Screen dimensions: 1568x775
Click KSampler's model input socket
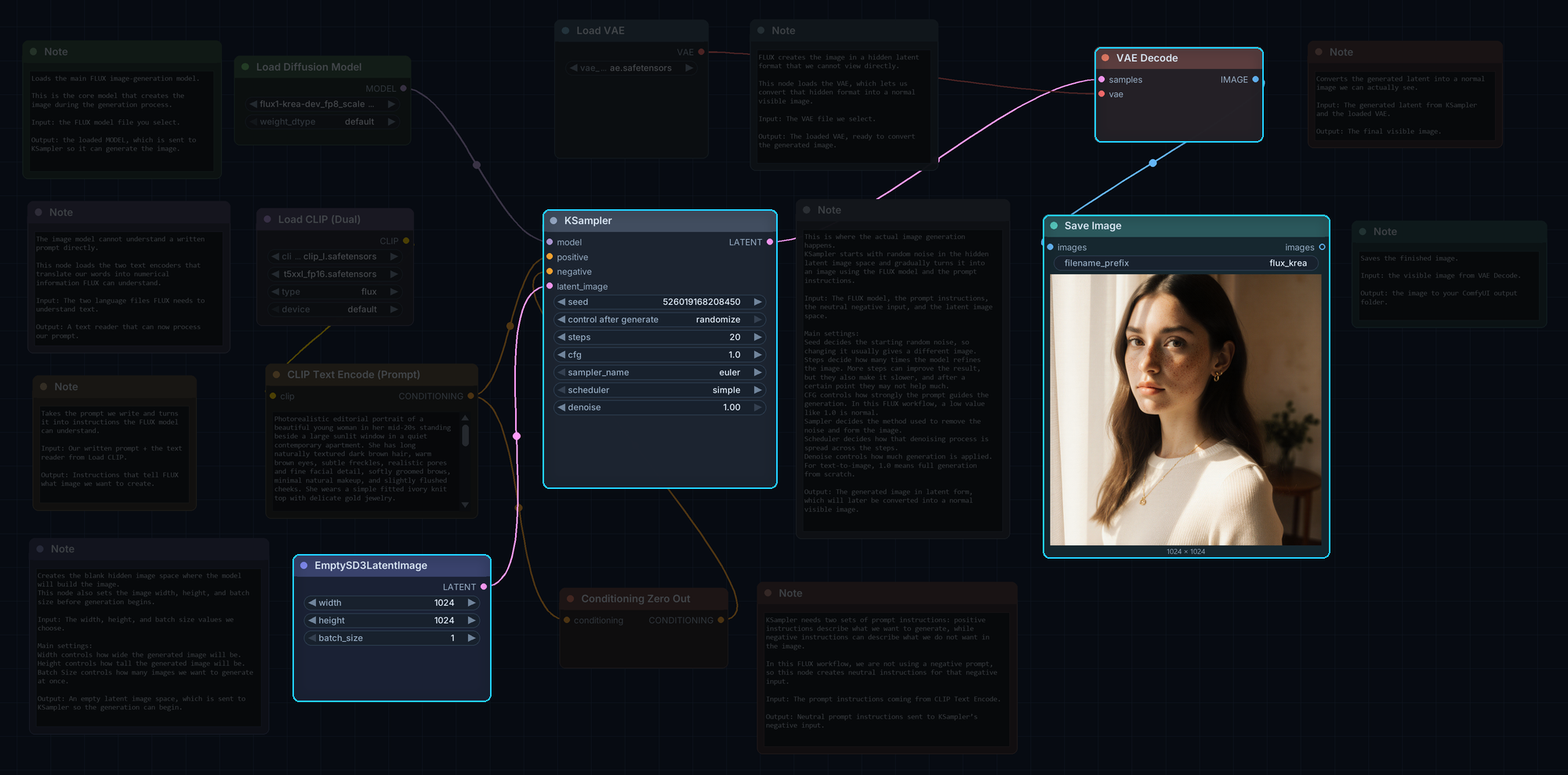click(550, 242)
